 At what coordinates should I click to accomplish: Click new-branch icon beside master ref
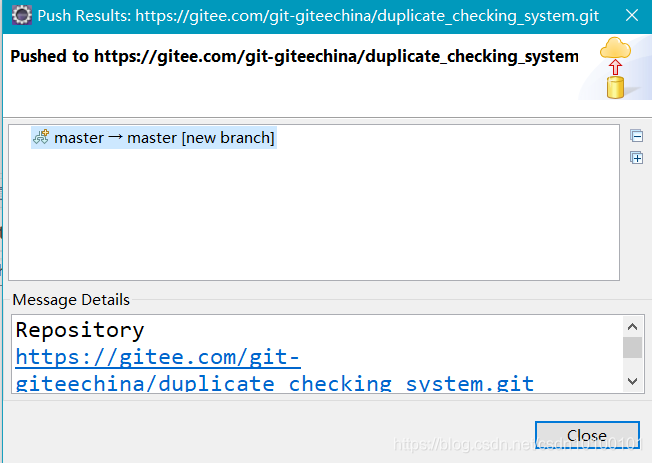(41, 137)
